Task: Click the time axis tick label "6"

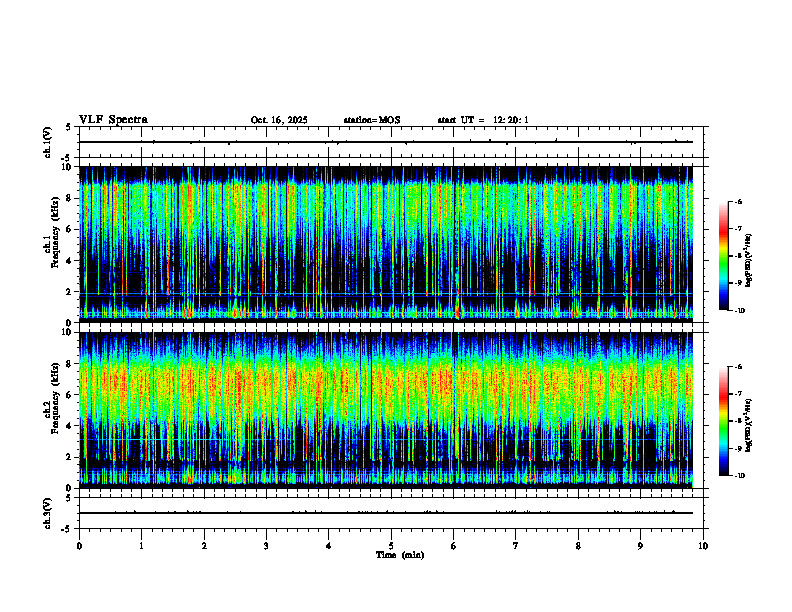Action: (x=454, y=546)
